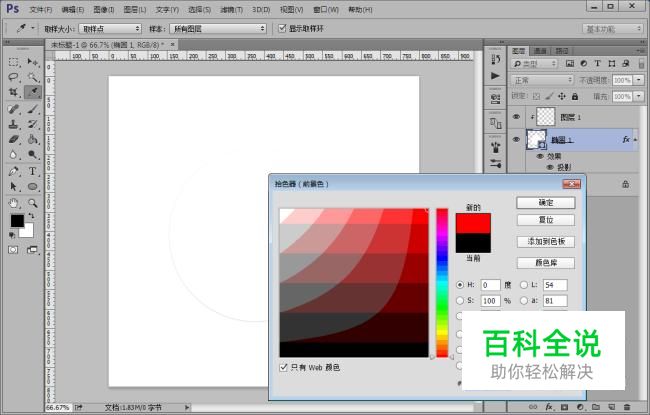Lock transparent pixels in Layers panel
Viewport: 650px width, 415px height.
(x=536, y=97)
